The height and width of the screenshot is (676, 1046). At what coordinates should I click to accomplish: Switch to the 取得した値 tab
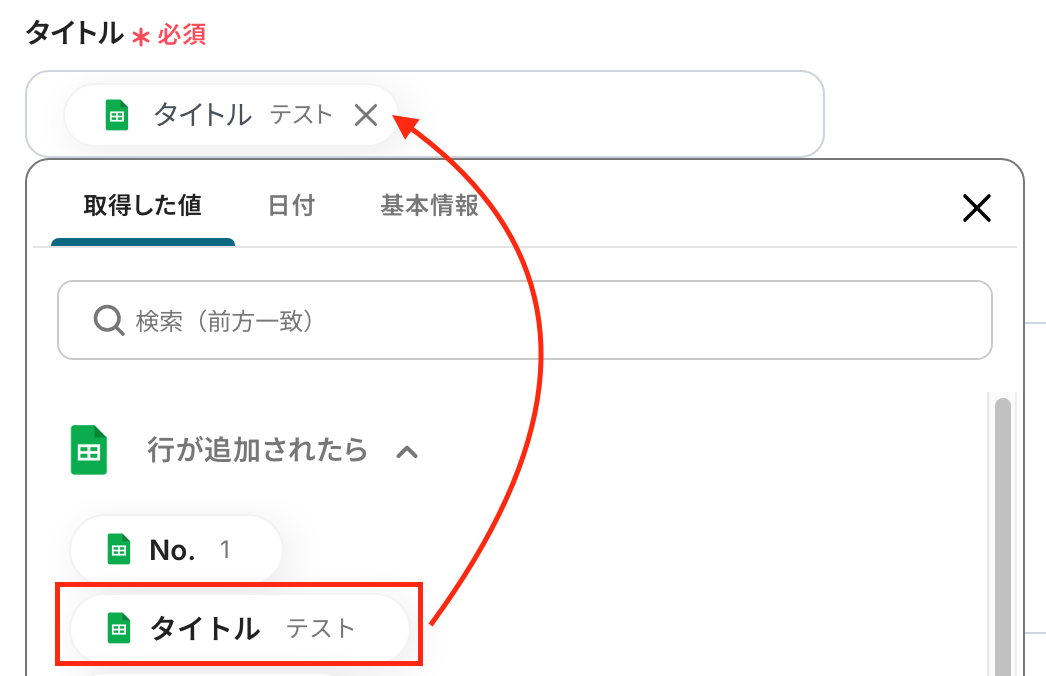point(142,206)
